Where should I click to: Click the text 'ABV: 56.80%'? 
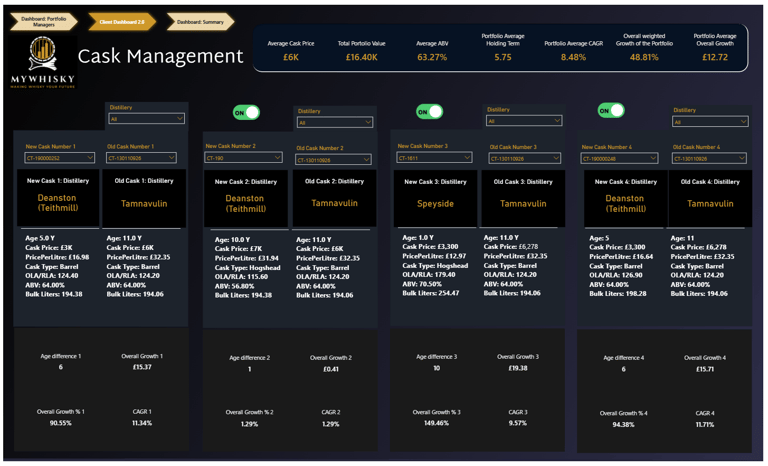point(235,286)
